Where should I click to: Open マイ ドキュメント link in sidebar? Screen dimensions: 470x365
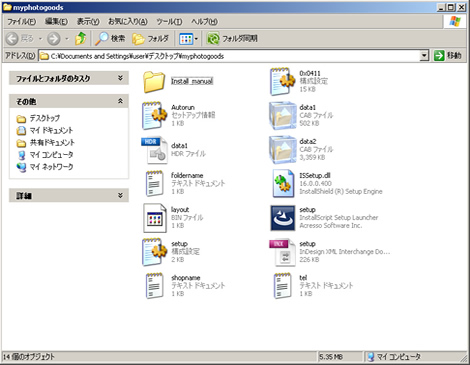(x=51, y=130)
